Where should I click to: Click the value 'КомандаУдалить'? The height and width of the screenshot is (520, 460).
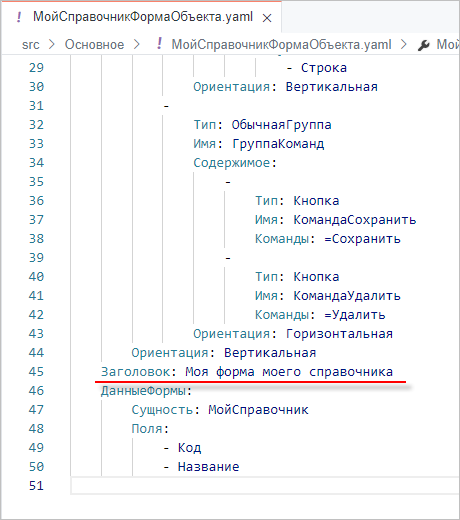click(x=347, y=296)
